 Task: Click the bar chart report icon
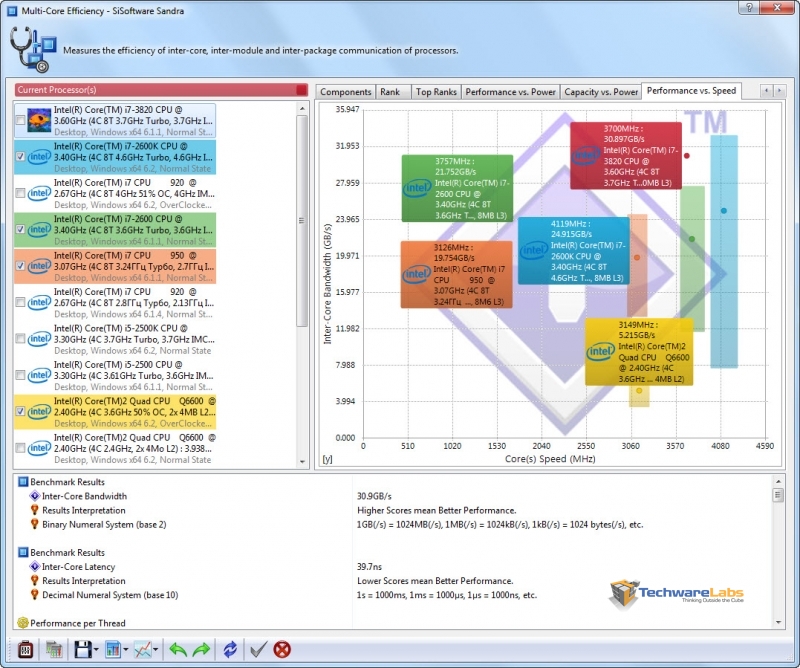(x=112, y=649)
